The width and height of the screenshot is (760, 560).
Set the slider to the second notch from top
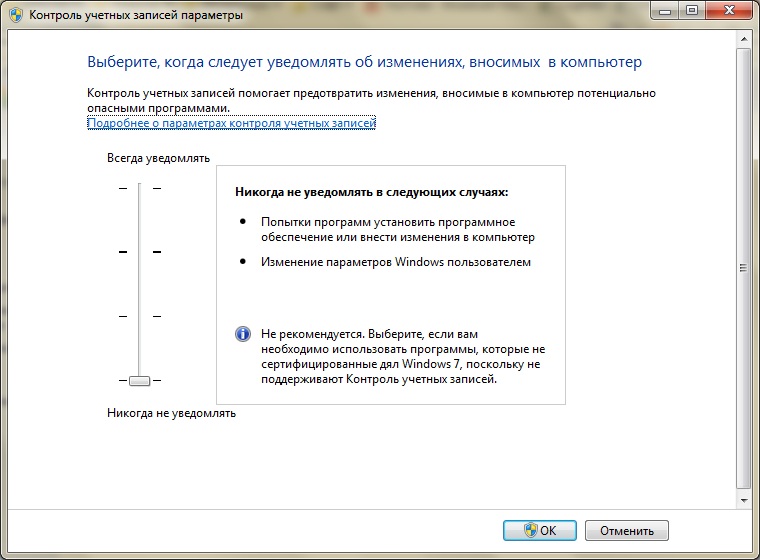(140, 252)
